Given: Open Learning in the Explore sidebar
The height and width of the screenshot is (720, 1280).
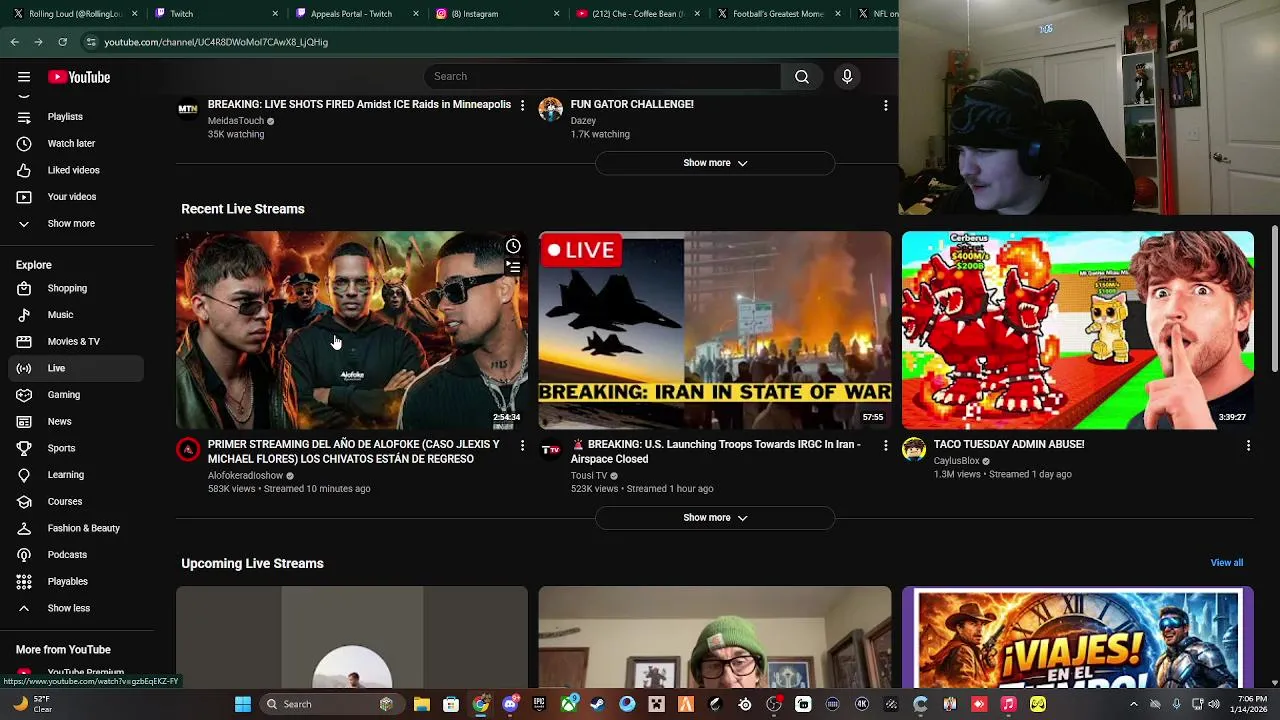Looking at the screenshot, I should [75, 475].
